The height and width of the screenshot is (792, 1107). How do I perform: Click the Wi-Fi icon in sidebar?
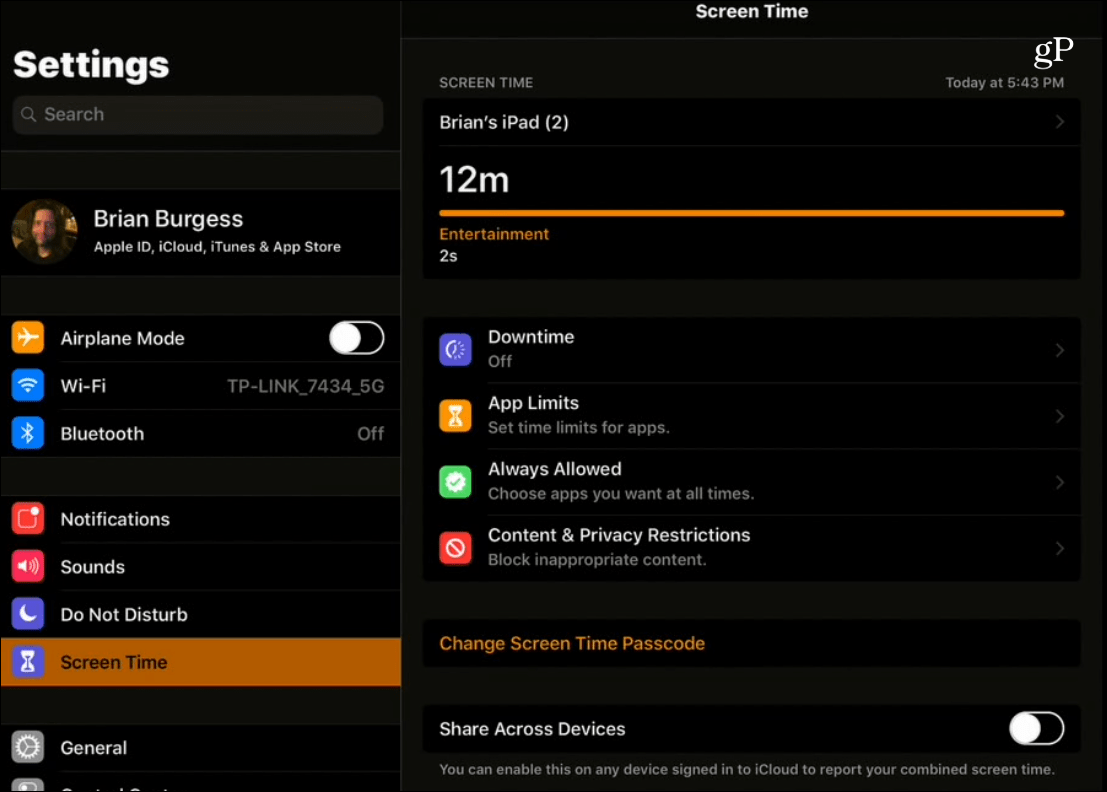click(28, 385)
